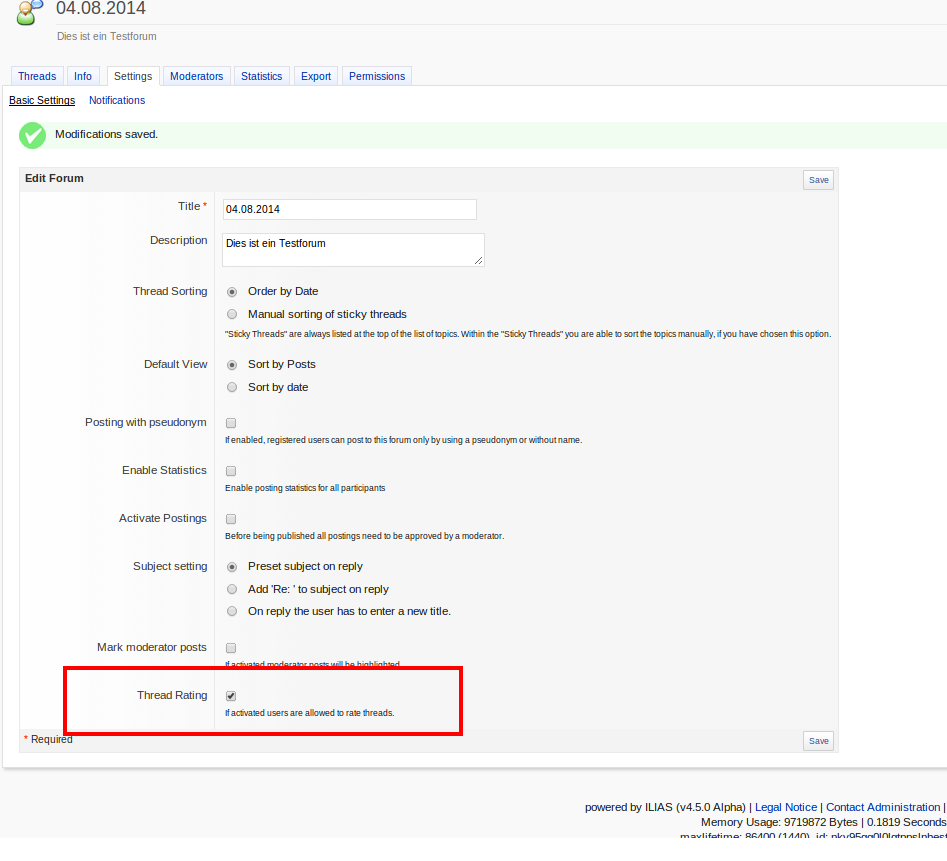
Task: Check the Activate Postings checkbox
Action: coord(231,519)
